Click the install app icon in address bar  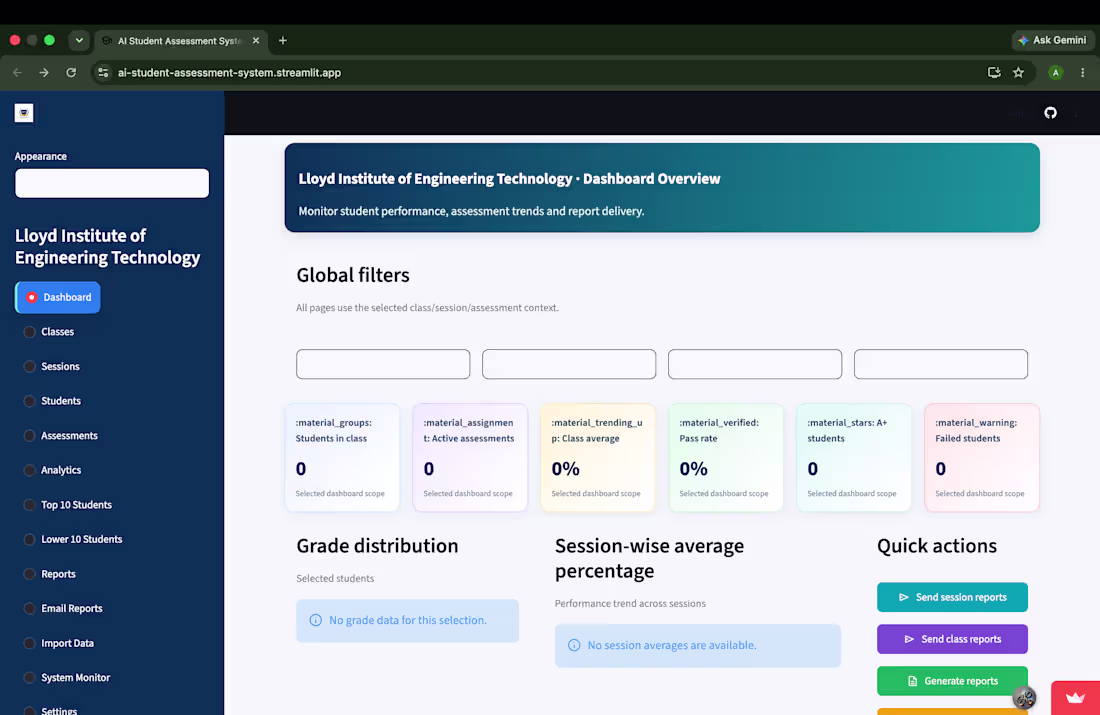tap(994, 72)
